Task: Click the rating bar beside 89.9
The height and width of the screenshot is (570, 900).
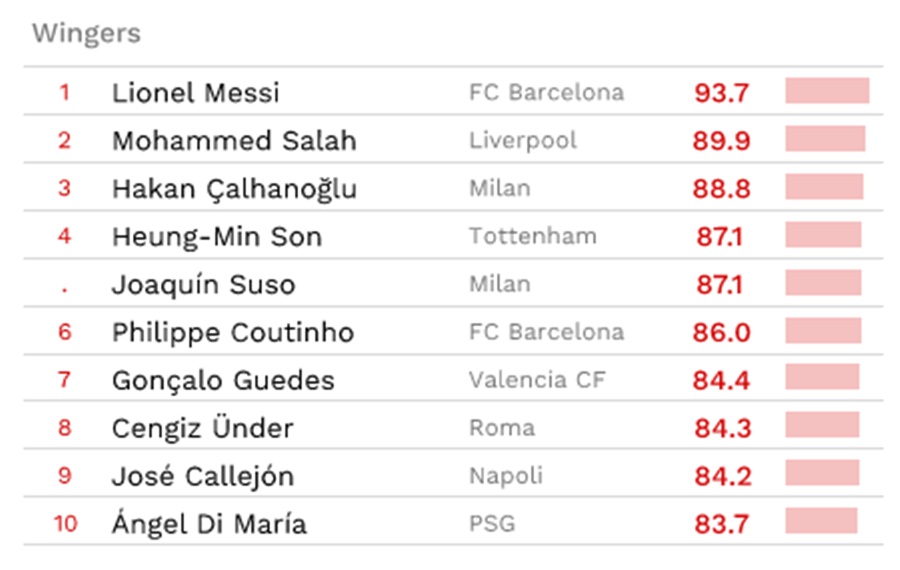Action: pyautogui.click(x=825, y=139)
